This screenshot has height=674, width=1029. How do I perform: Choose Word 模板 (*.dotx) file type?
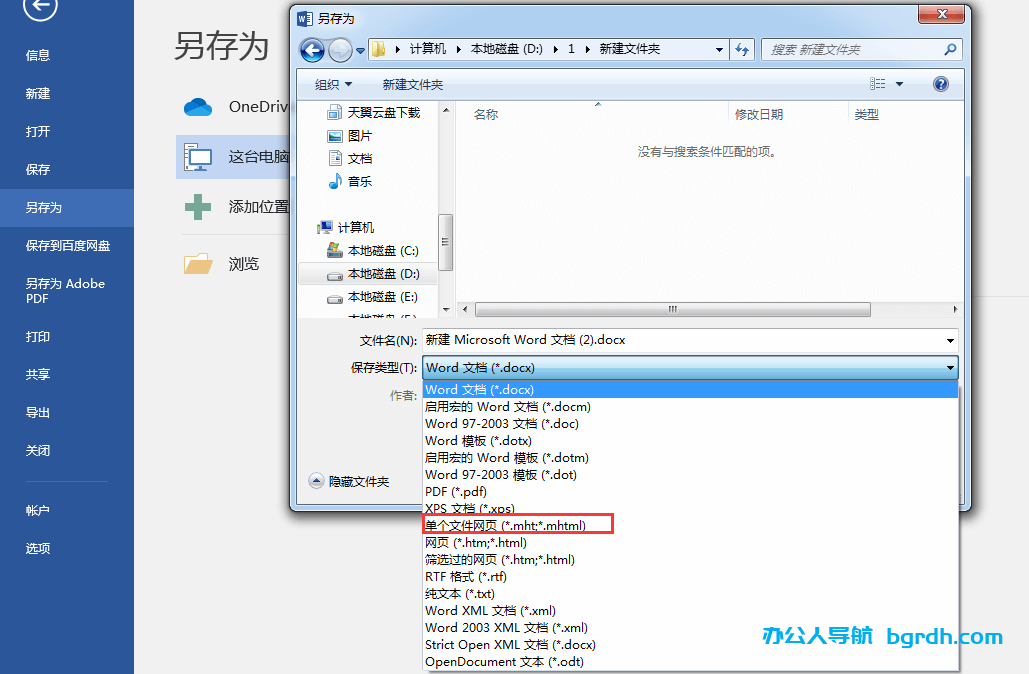click(x=478, y=441)
